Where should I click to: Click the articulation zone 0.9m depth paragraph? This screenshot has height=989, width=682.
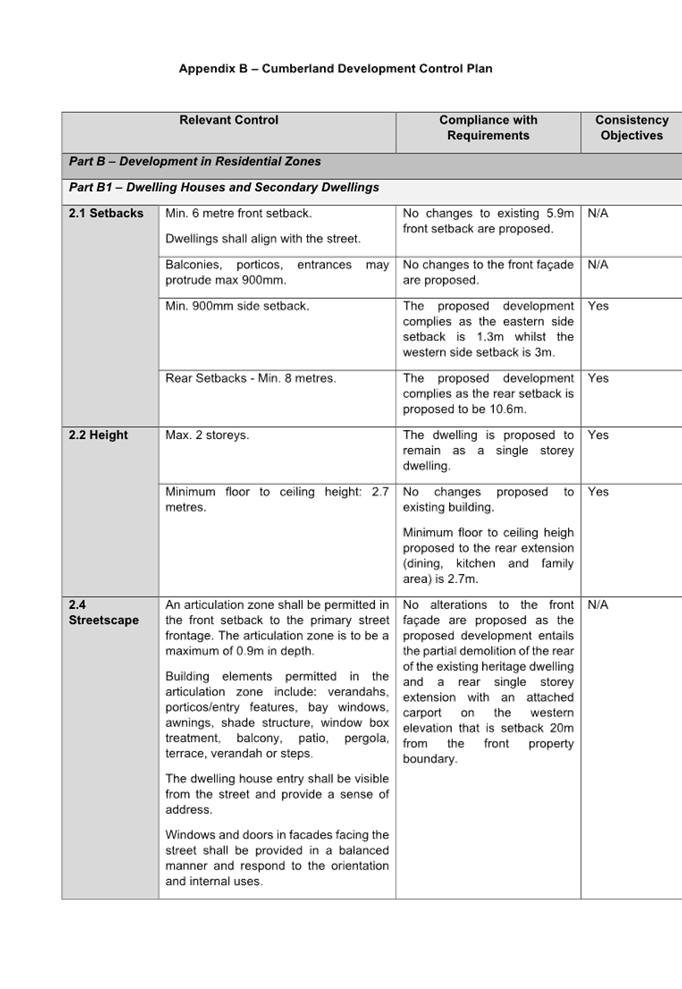coord(277,628)
